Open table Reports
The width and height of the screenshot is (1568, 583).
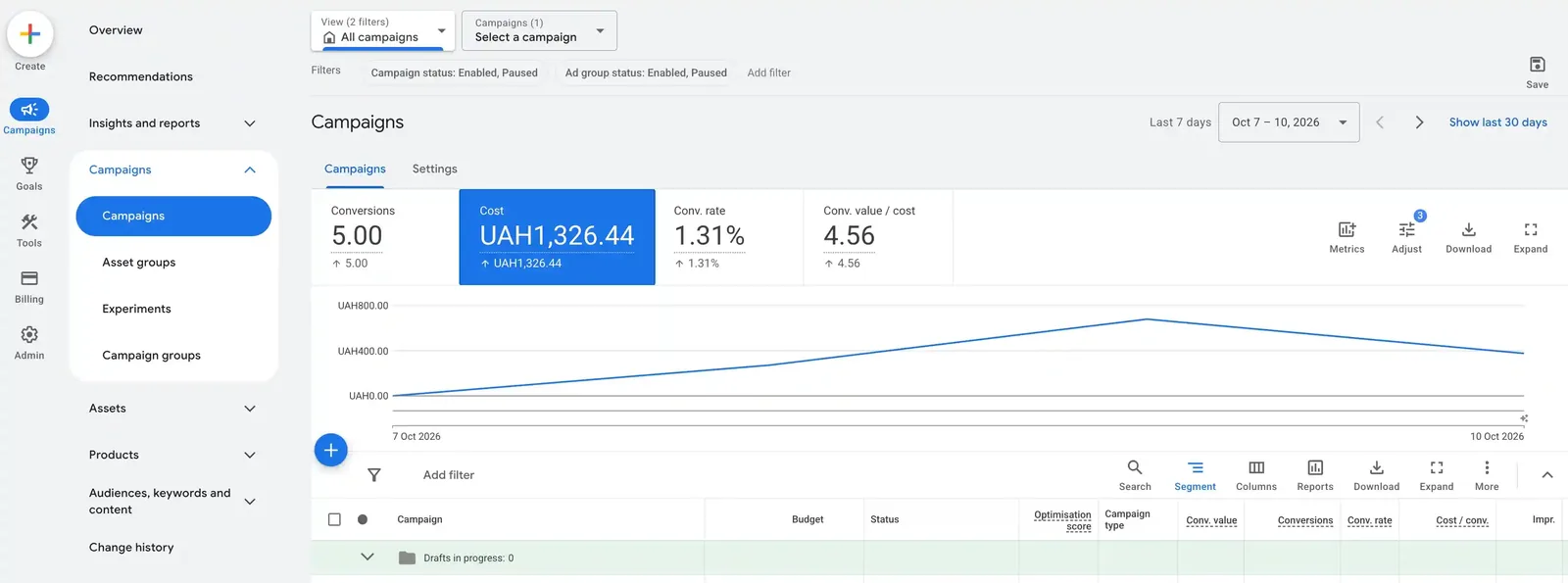pos(1315,475)
